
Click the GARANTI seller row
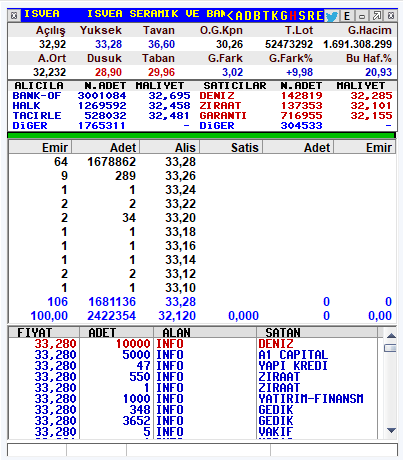tap(296, 116)
